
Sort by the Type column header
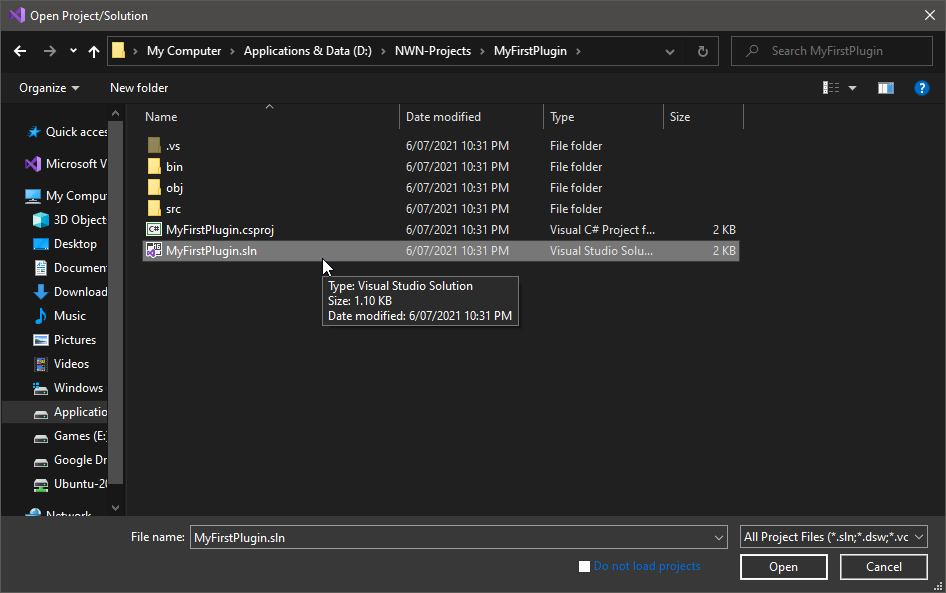coord(562,117)
